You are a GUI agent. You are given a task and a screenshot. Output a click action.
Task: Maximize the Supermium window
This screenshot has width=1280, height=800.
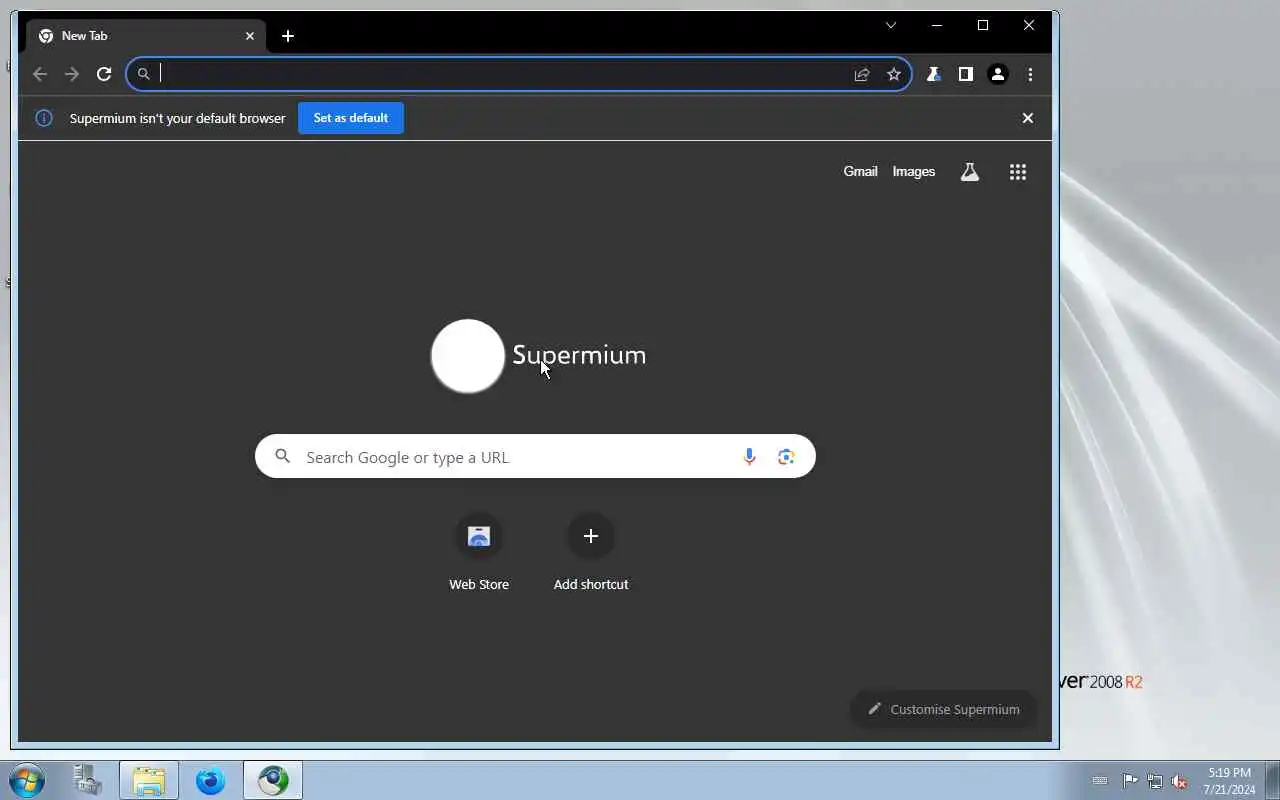tap(983, 26)
